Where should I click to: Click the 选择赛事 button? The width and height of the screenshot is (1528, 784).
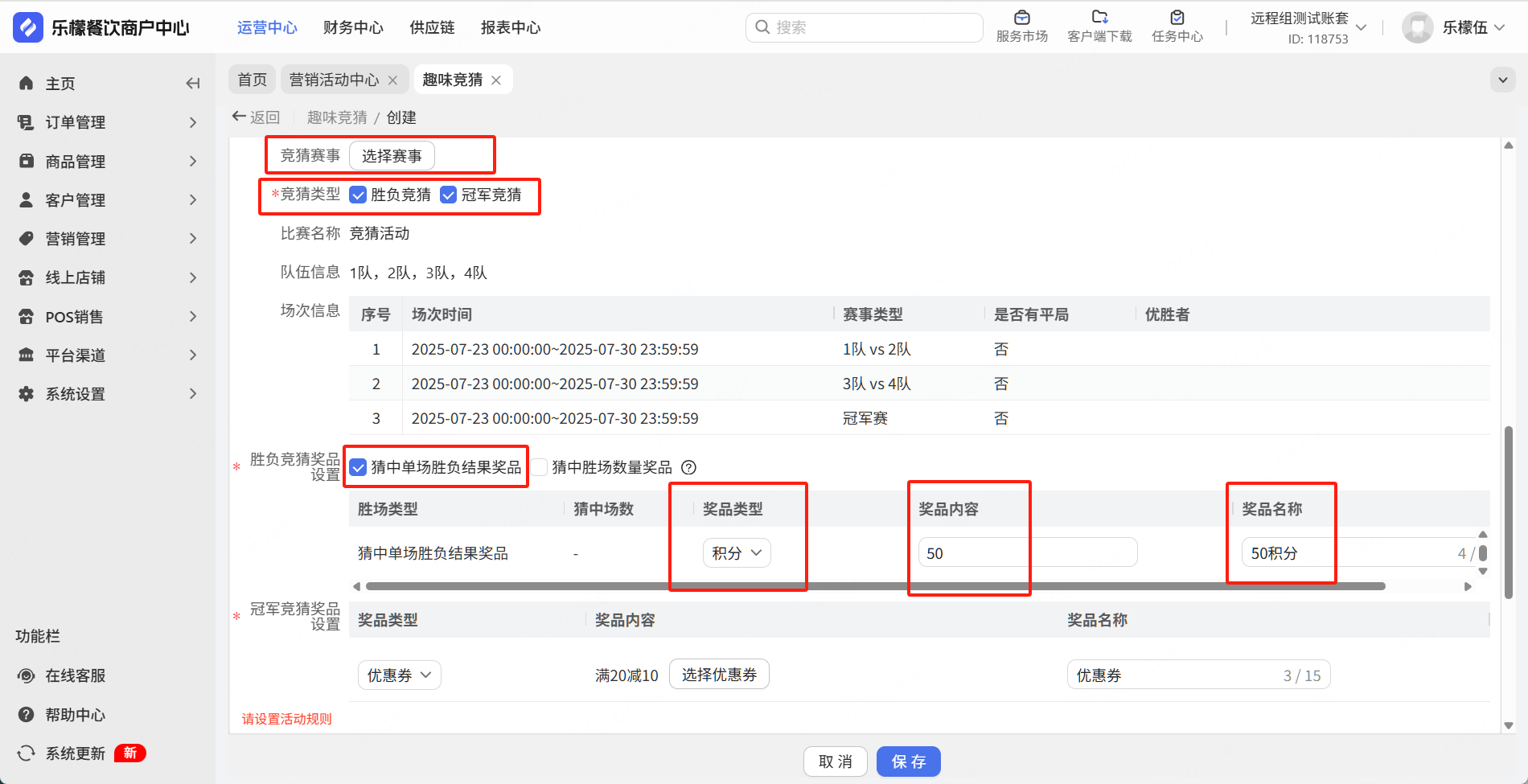click(392, 156)
